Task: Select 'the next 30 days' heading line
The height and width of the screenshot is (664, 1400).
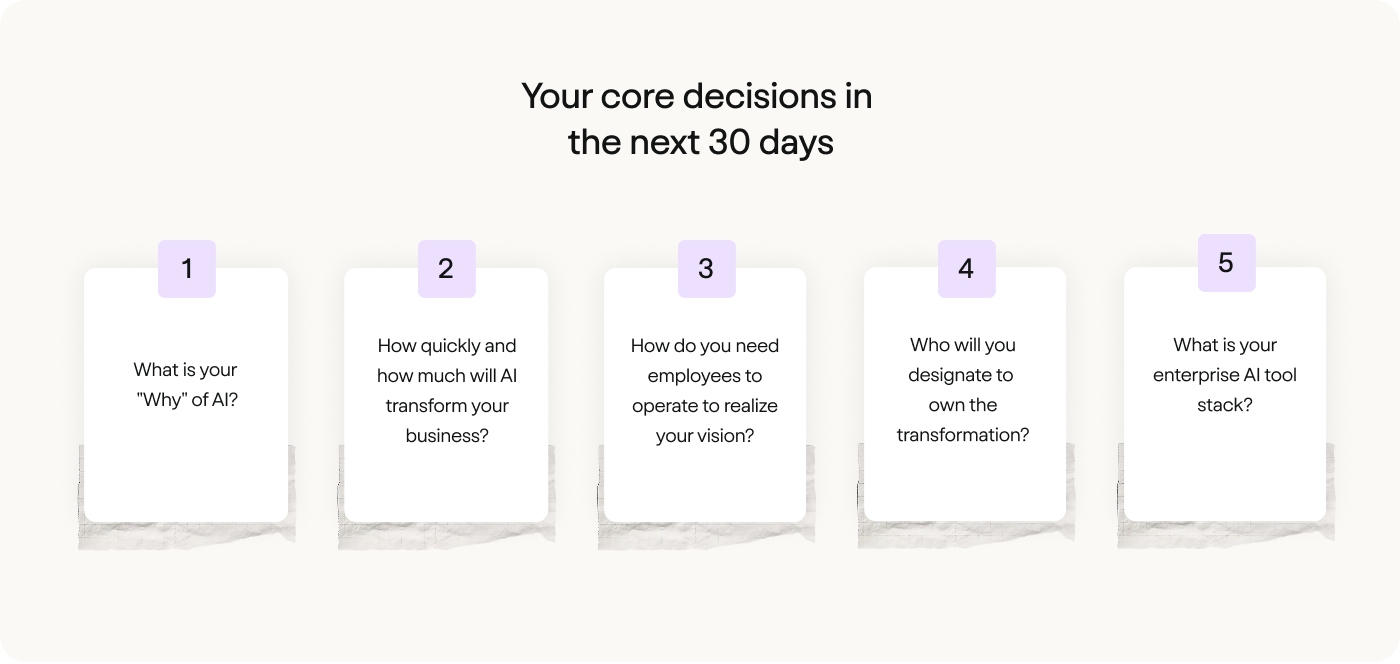Action: click(x=701, y=142)
